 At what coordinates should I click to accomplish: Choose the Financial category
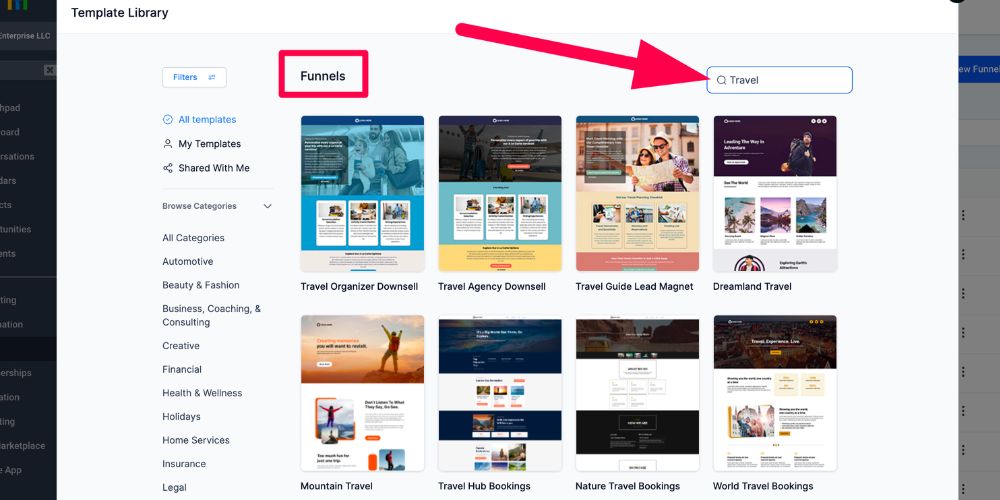pos(182,369)
